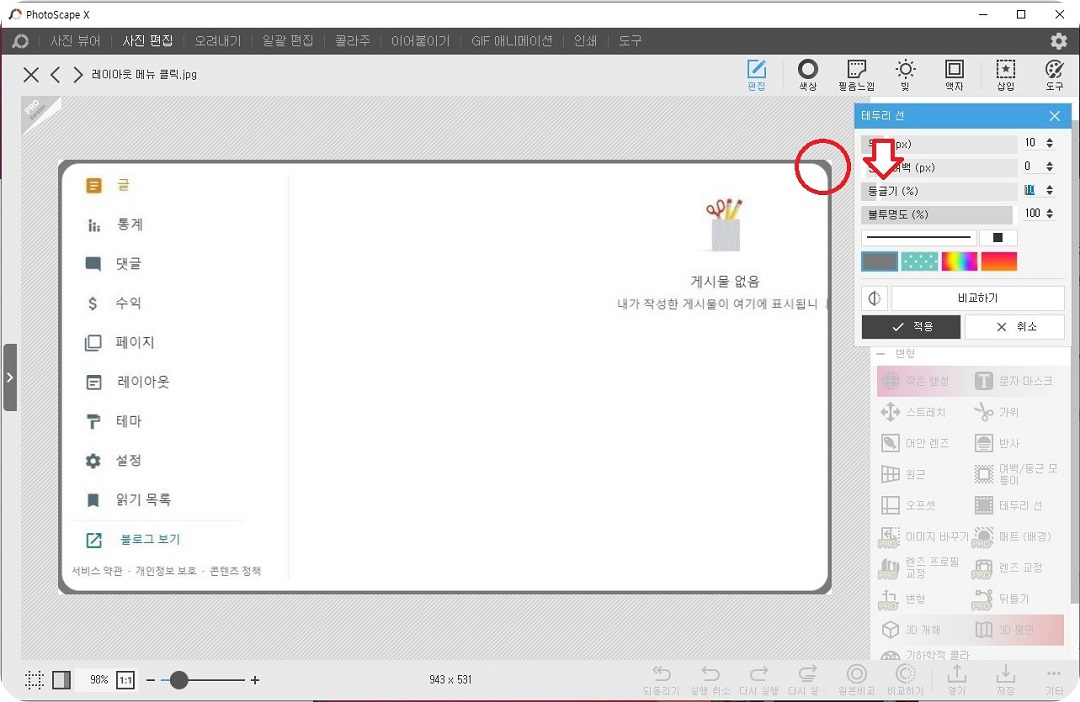Image resolution: width=1080 pixels, height=702 pixels.
Task: Open the 색상 (Color) tool icon
Action: [808, 74]
